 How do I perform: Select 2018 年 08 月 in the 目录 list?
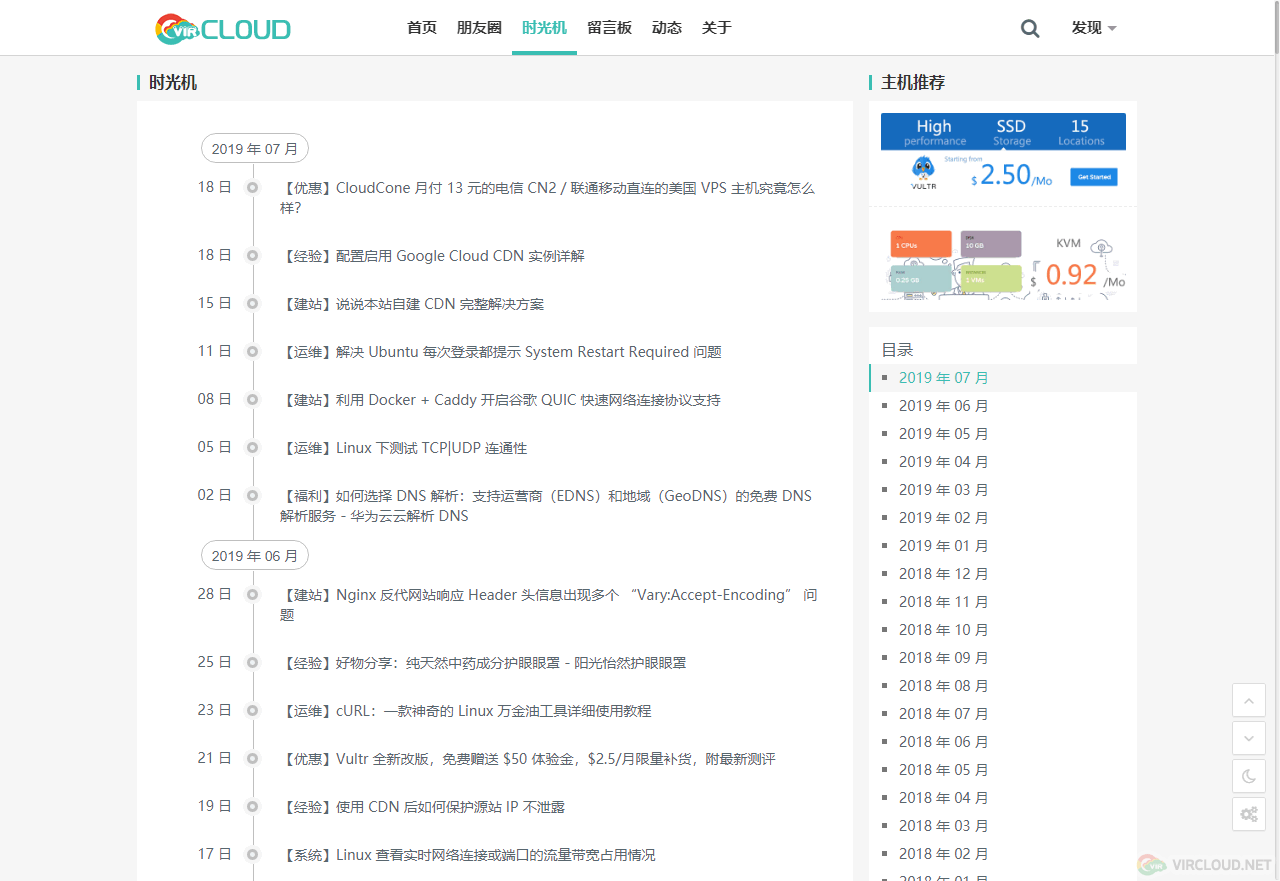coord(943,686)
